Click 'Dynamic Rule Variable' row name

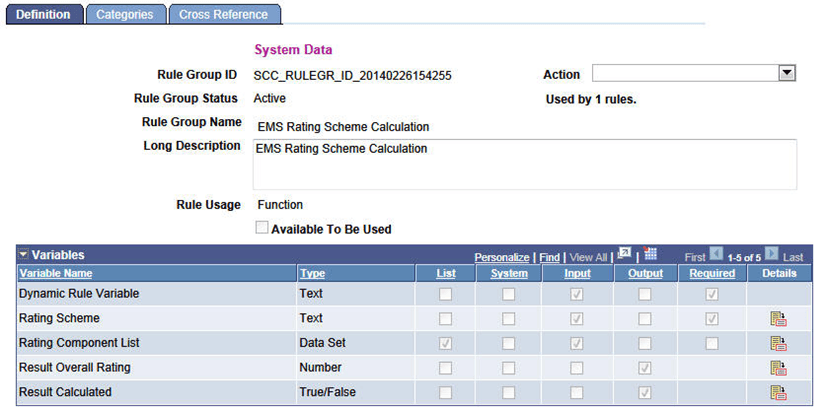tap(79, 293)
